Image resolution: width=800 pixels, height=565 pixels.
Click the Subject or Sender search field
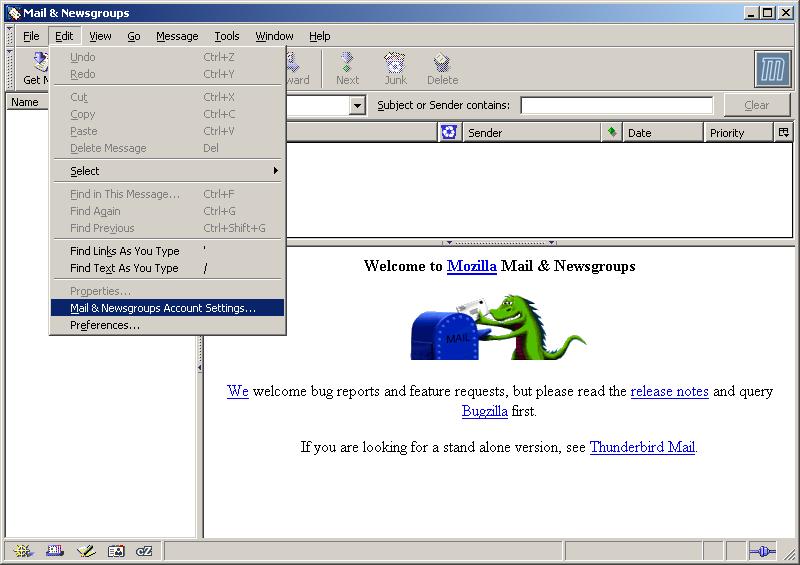pos(616,105)
